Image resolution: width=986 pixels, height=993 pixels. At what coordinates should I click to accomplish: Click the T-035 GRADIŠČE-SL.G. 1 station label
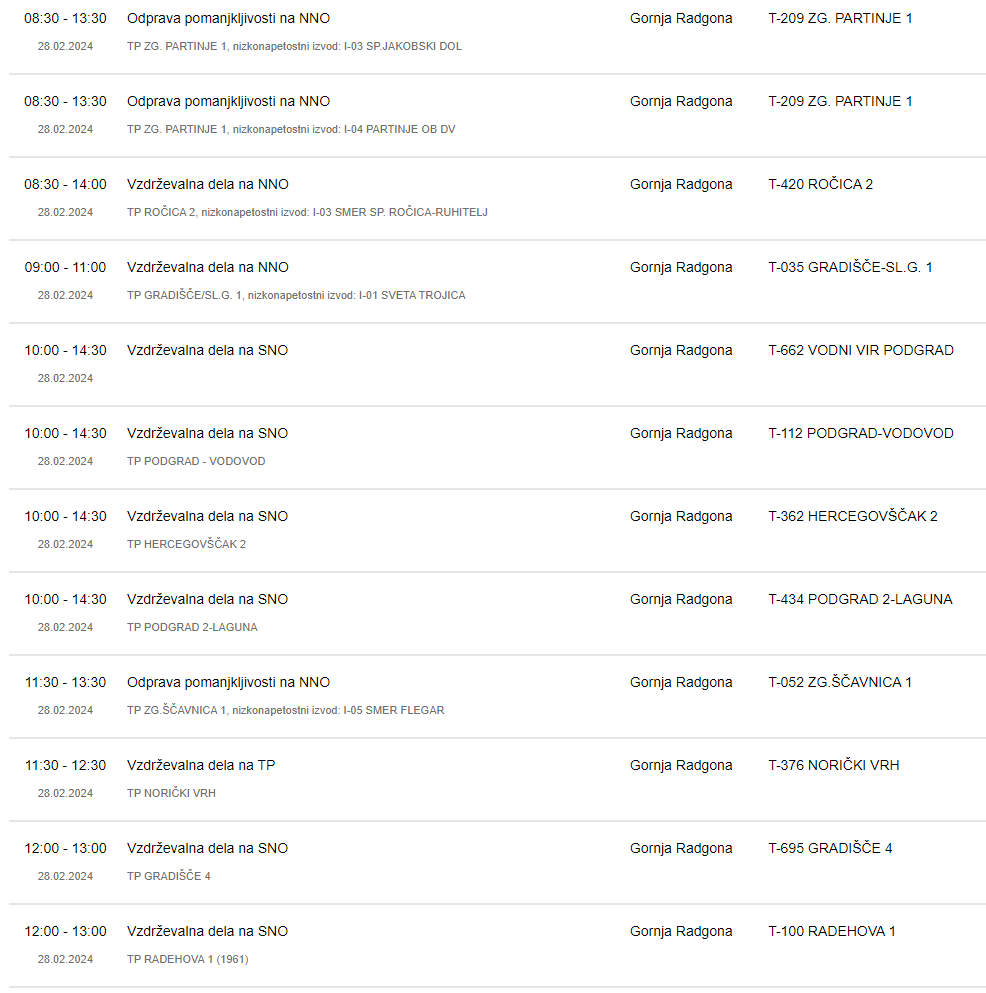point(850,267)
